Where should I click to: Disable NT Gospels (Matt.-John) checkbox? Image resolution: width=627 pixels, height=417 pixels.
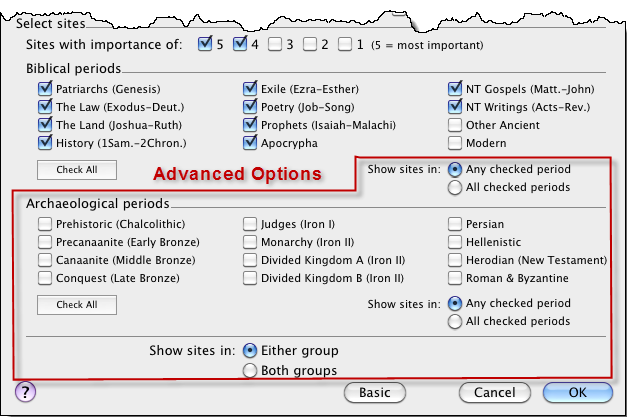point(456,88)
